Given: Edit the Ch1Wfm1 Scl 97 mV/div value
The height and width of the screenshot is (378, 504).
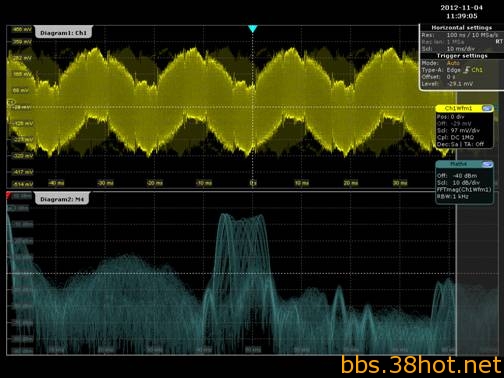Looking at the screenshot, I should 458,131.
